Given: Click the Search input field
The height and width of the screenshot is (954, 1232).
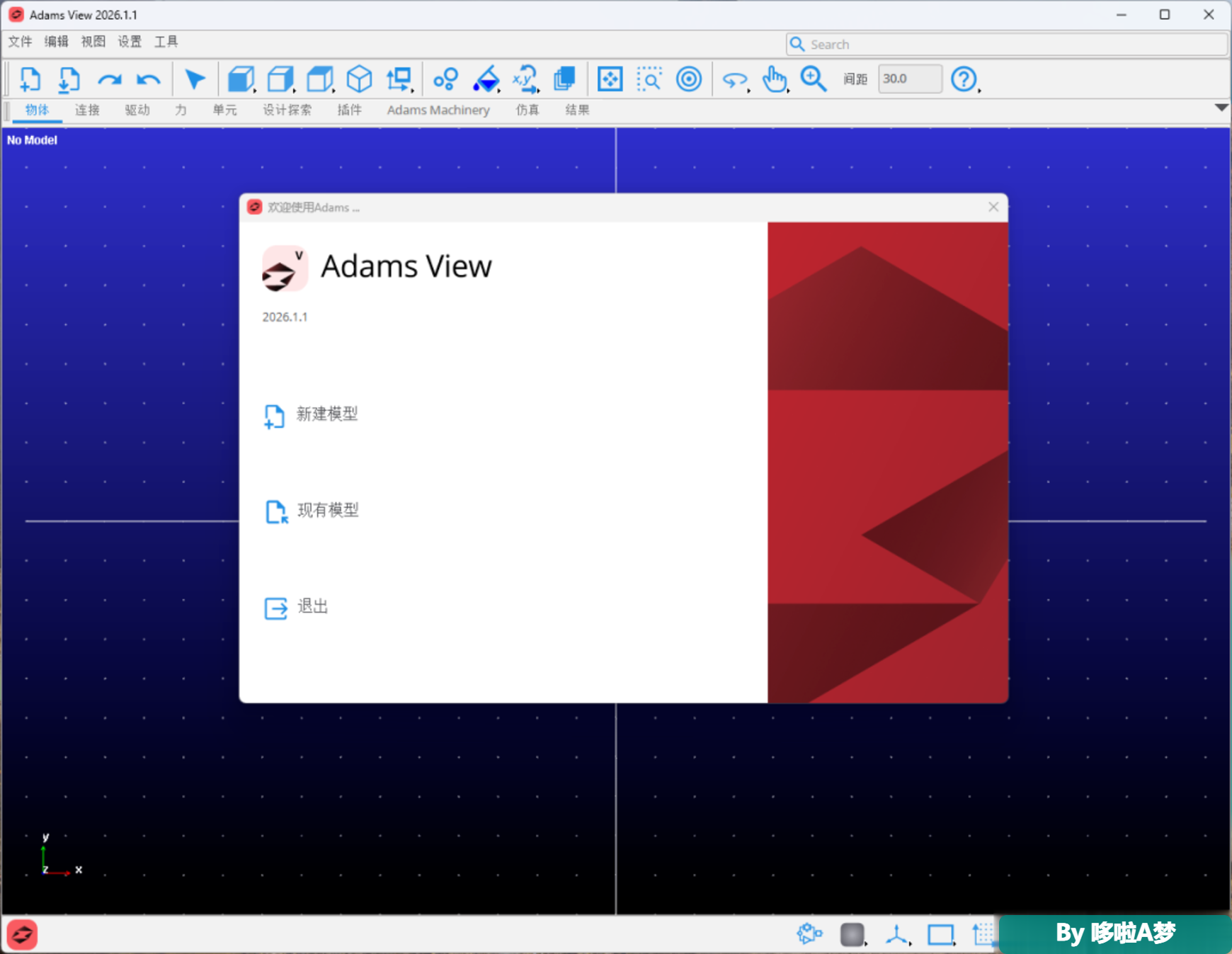Looking at the screenshot, I should (x=1006, y=45).
